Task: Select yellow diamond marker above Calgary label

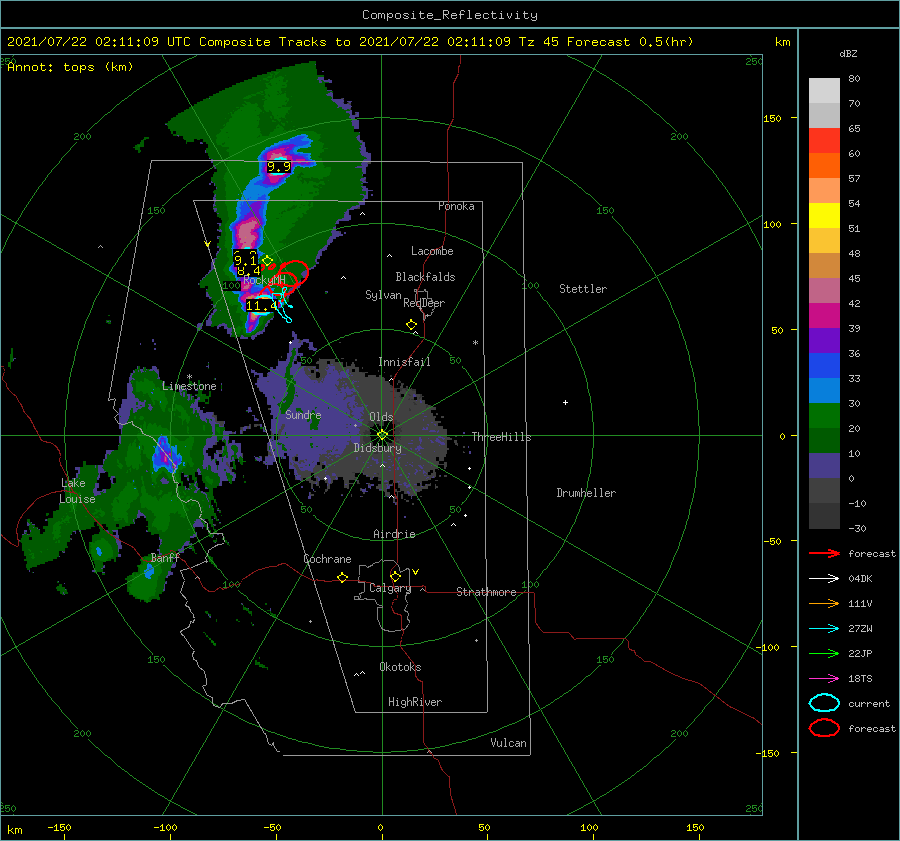Action: click(395, 576)
